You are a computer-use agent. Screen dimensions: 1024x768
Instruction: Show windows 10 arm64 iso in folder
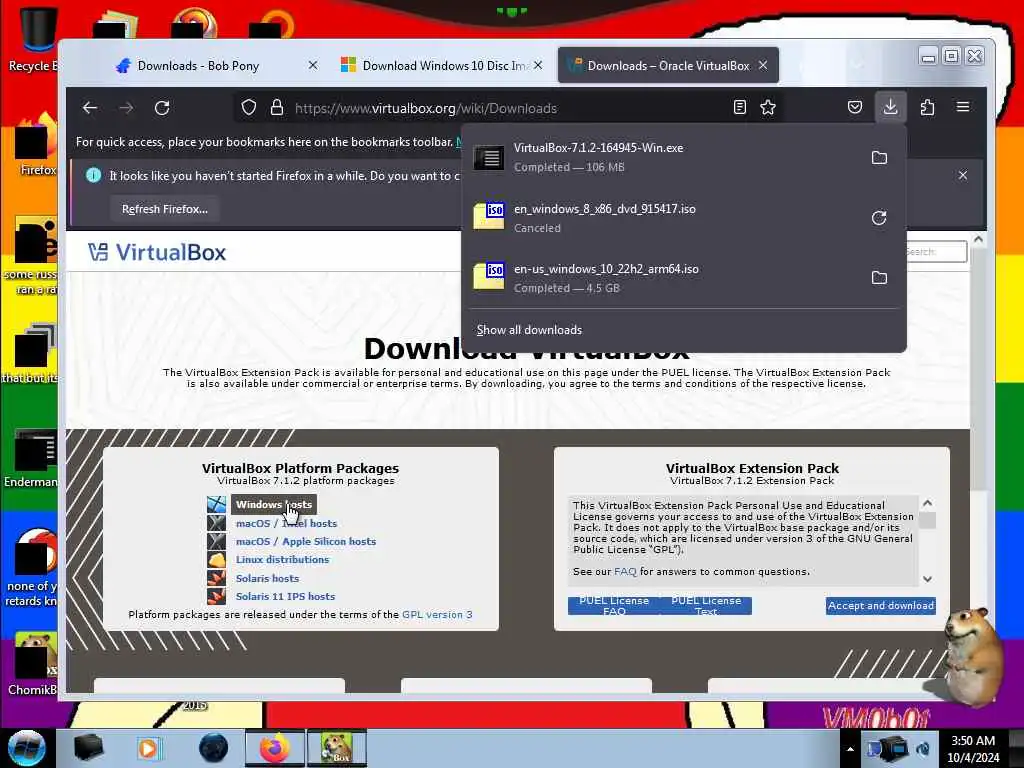[x=879, y=278]
